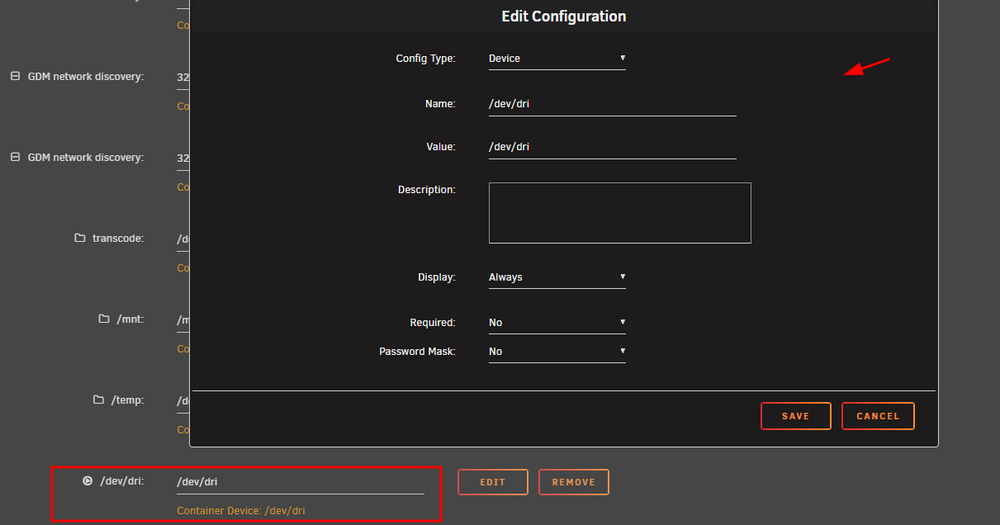
Task: Cancel the Edit Configuration dialog
Action: pos(878,416)
